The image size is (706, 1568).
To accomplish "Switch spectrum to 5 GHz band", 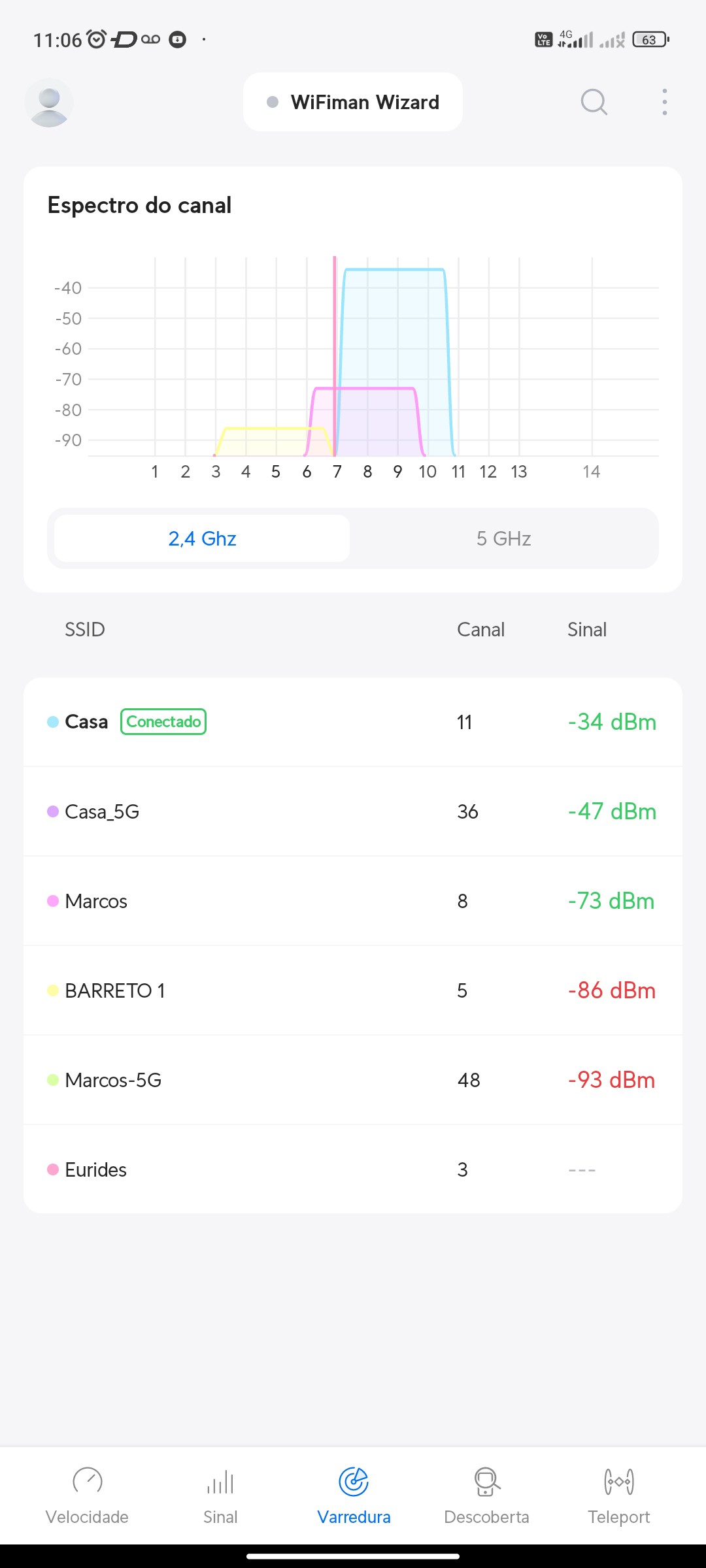I will (x=503, y=538).
